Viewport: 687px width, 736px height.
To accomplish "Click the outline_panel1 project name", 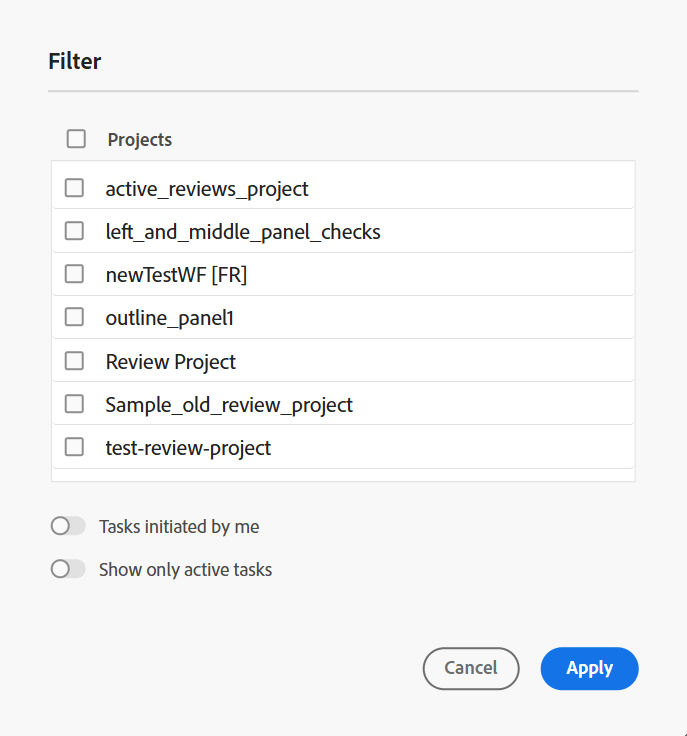I will pyautogui.click(x=170, y=318).
